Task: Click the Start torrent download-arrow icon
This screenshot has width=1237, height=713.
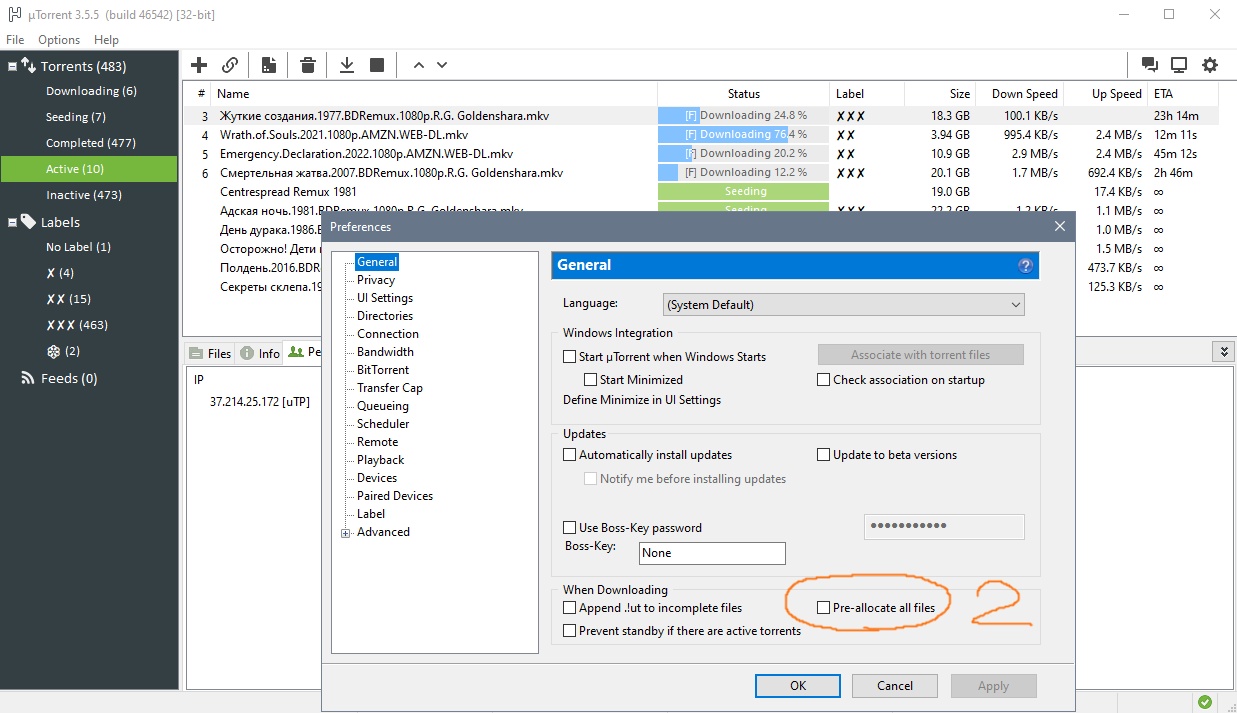Action: (347, 65)
